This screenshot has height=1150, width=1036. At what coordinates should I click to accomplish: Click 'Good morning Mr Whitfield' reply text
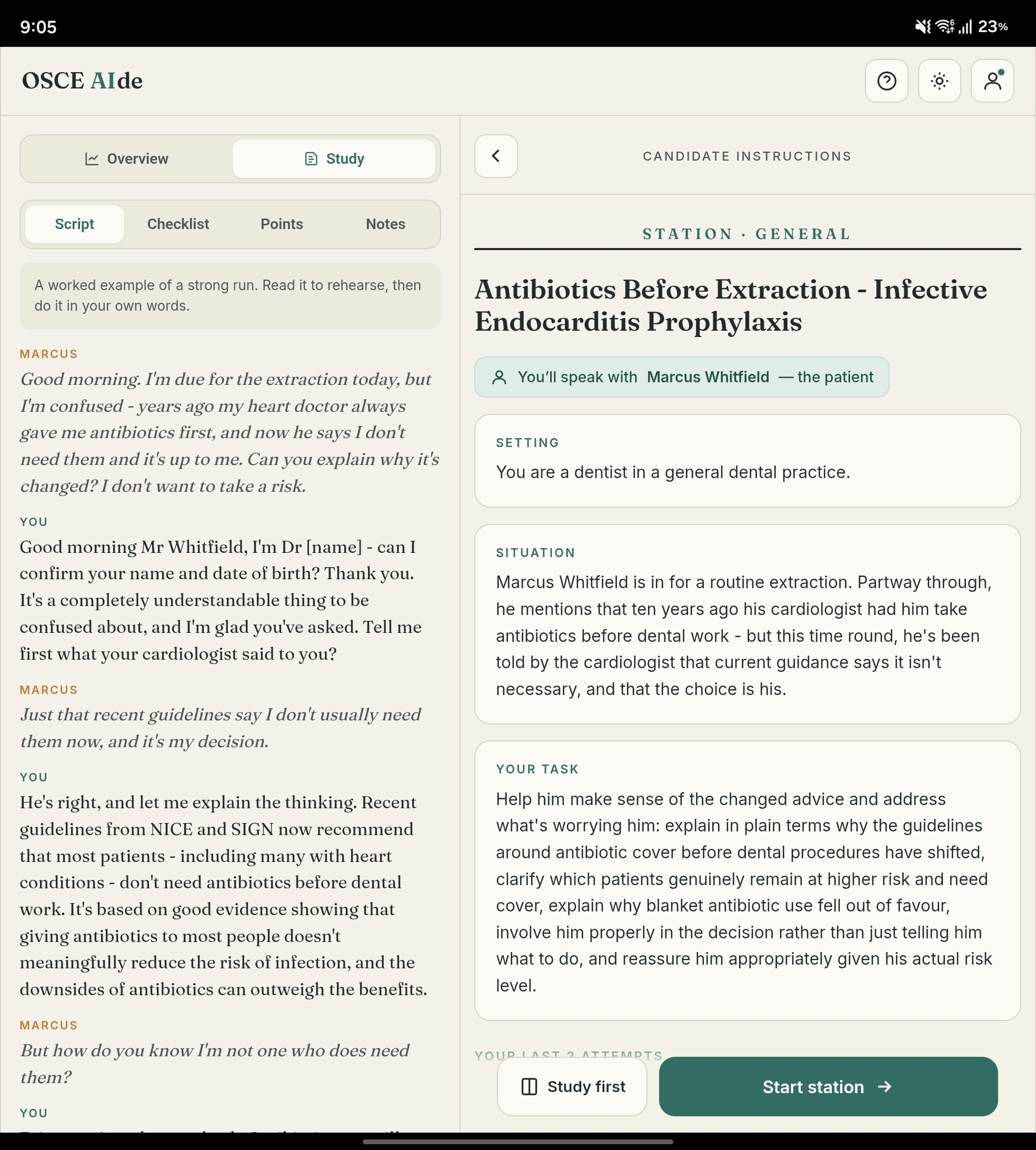click(x=221, y=600)
